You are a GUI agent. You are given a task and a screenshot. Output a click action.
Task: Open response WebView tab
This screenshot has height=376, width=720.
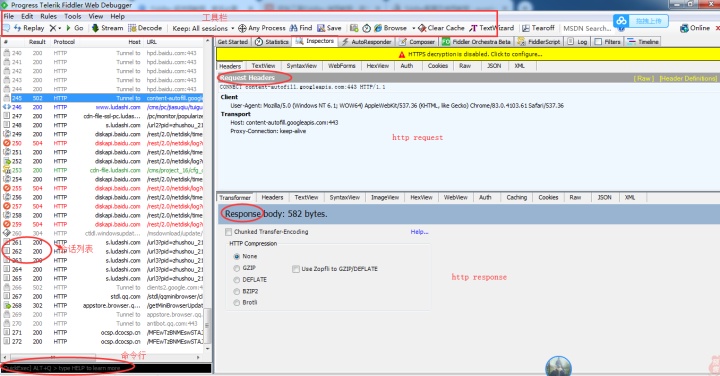coord(456,197)
